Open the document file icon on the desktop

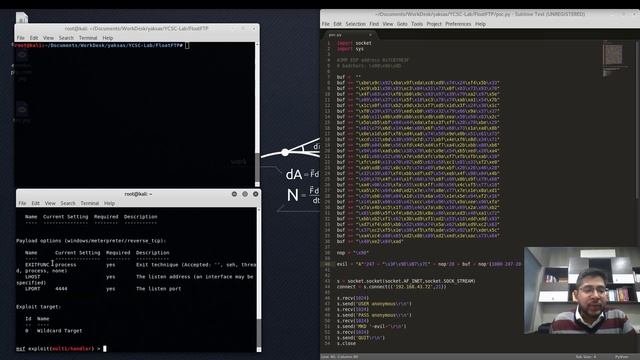pyautogui.click(x=22, y=18)
